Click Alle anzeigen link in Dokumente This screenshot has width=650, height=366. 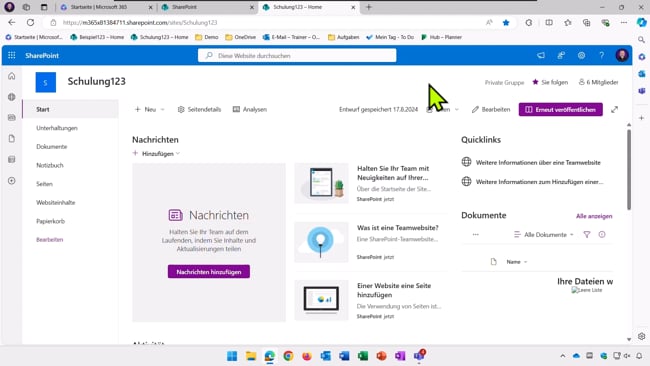[x=594, y=216]
